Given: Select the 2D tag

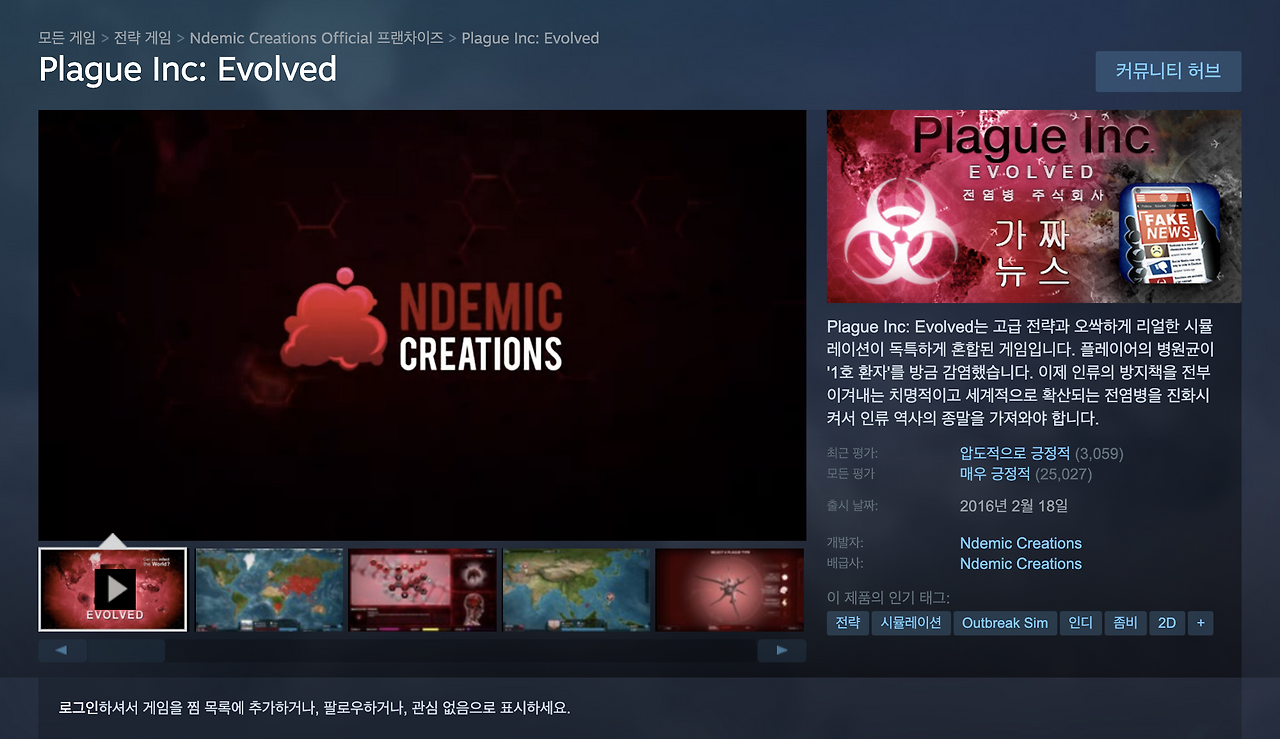Looking at the screenshot, I should (1167, 623).
